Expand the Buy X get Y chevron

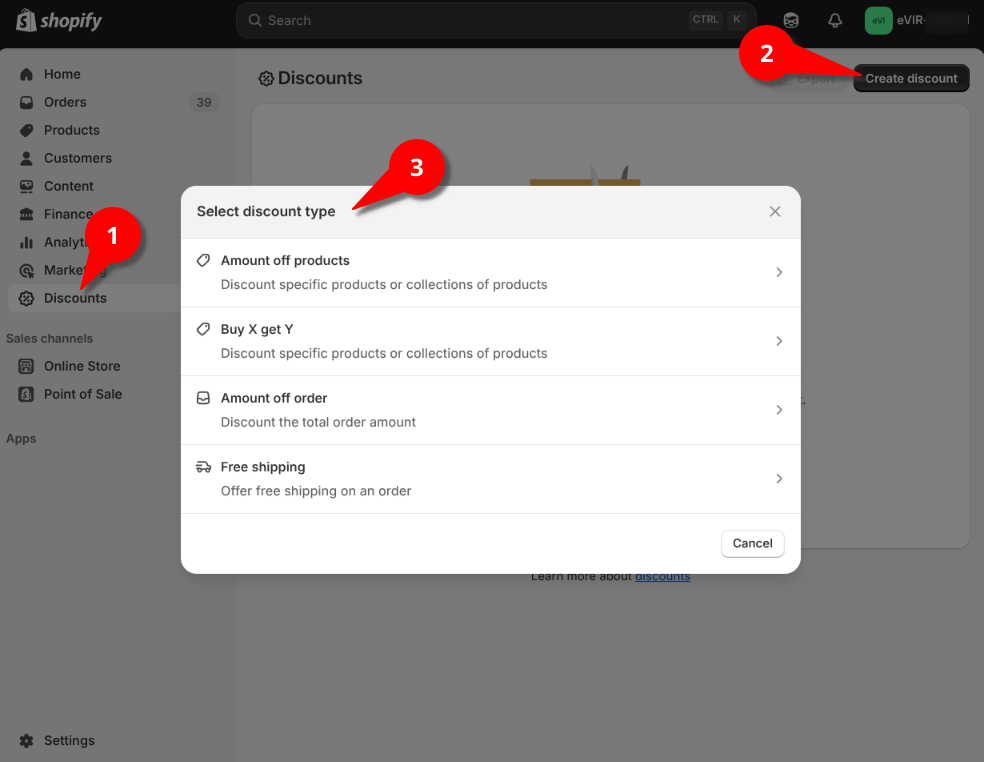pos(779,341)
